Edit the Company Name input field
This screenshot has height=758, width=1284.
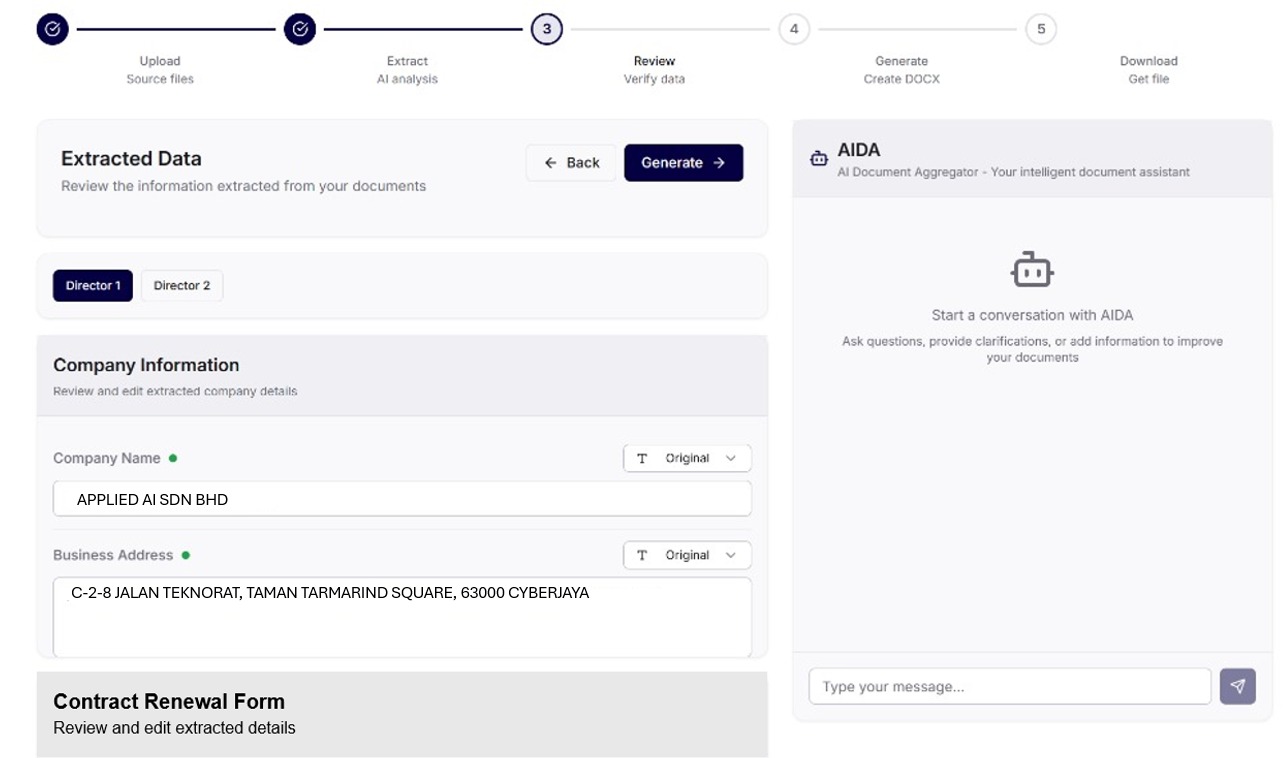pos(402,499)
